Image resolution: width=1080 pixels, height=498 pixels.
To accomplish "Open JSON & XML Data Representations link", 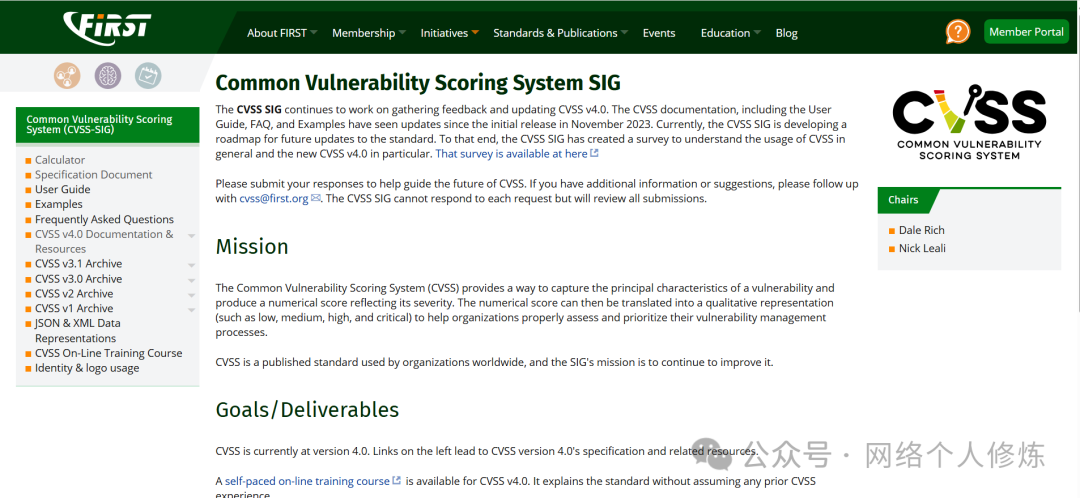I will click(x=78, y=331).
